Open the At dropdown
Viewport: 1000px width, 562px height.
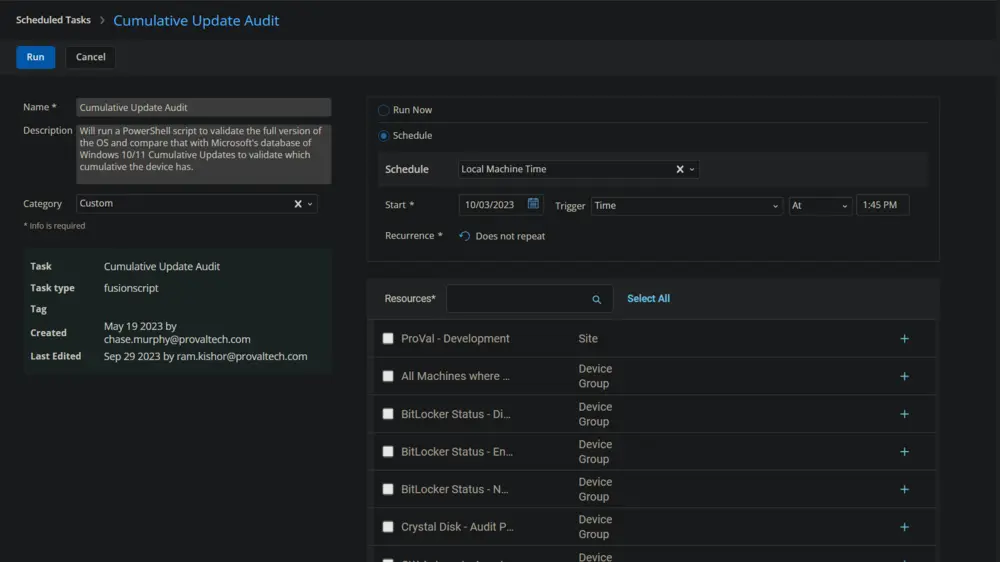(820, 205)
